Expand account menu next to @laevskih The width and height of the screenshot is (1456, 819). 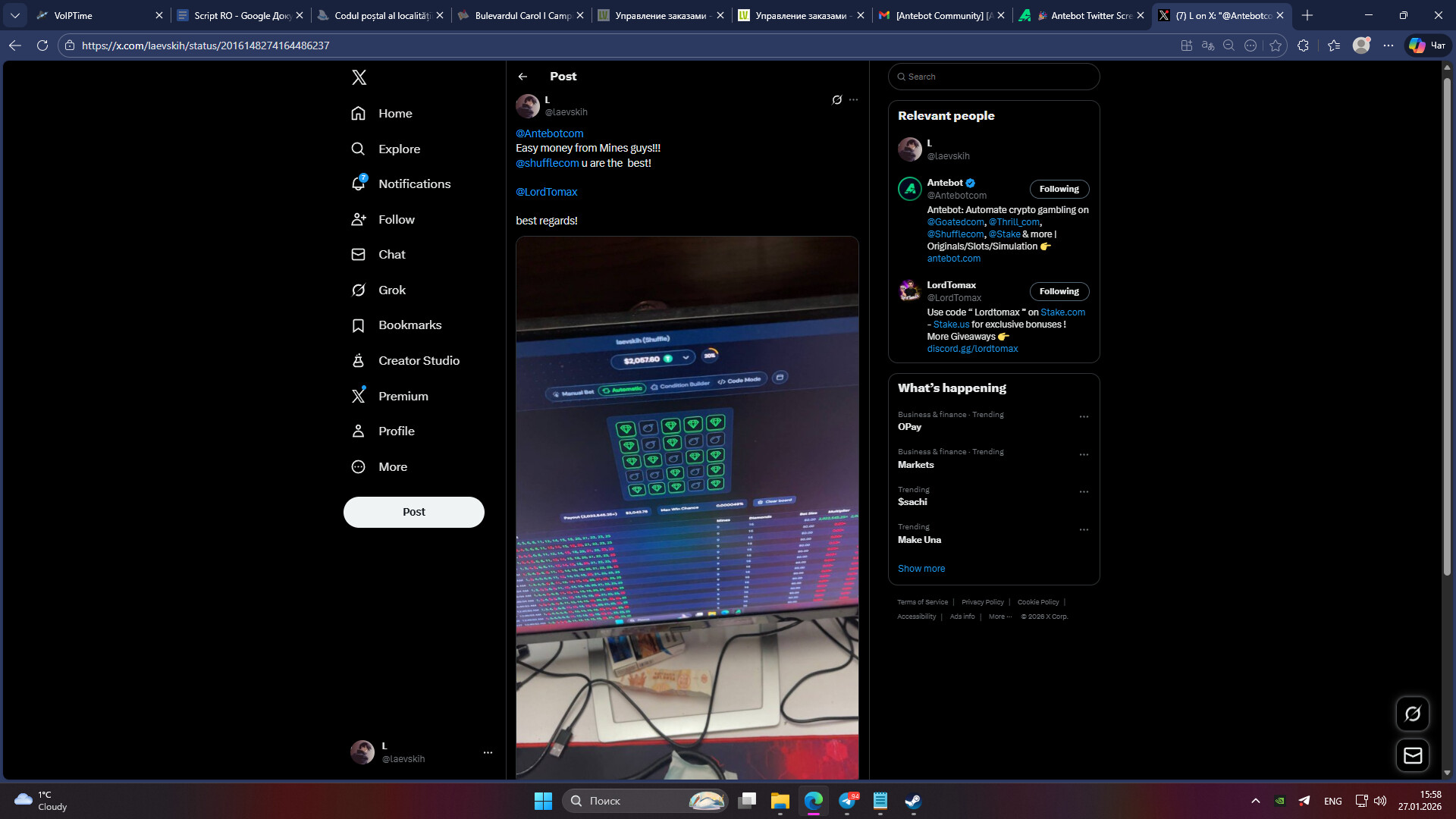point(488,753)
